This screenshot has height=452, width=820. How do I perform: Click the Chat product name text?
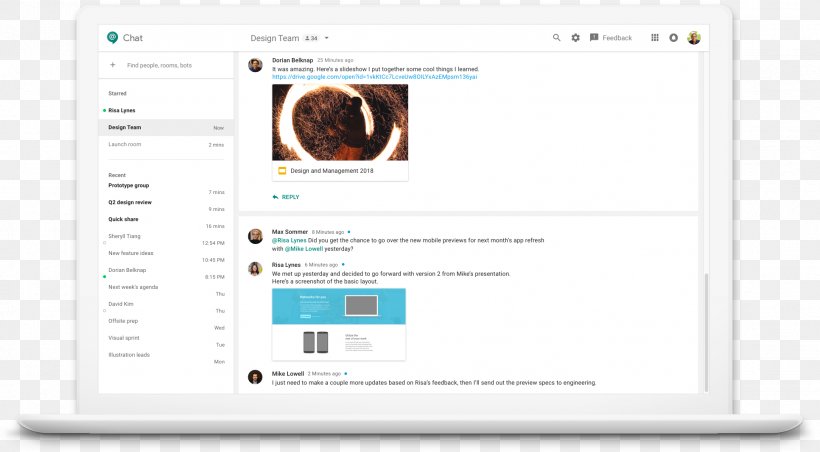pos(133,38)
